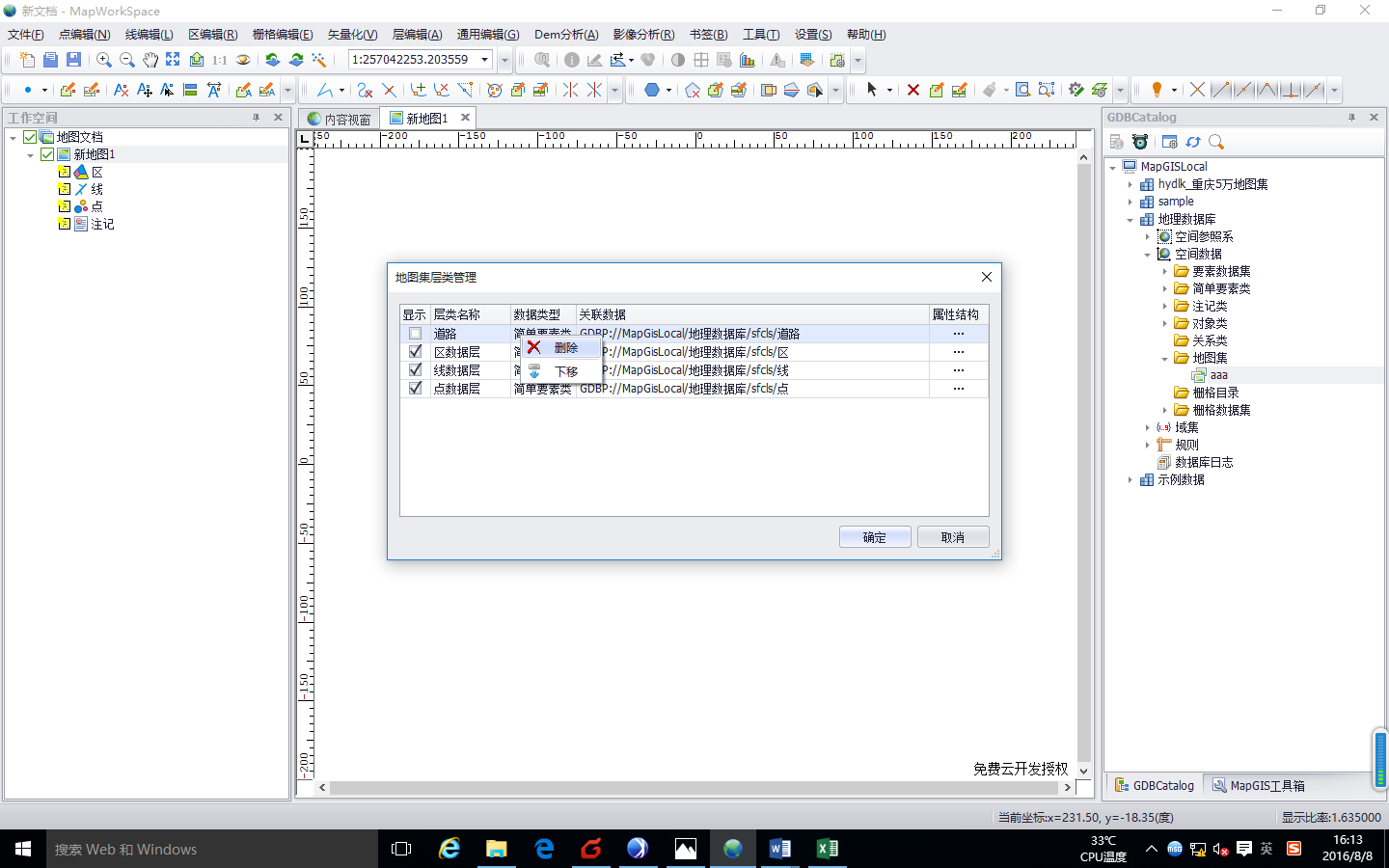1389x868 pixels.
Task: Open the map scale dropdown
Action: click(x=485, y=60)
